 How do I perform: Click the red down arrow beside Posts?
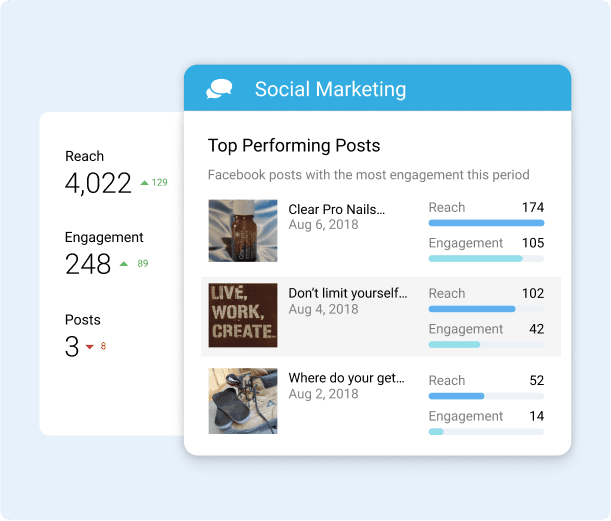[x=90, y=346]
